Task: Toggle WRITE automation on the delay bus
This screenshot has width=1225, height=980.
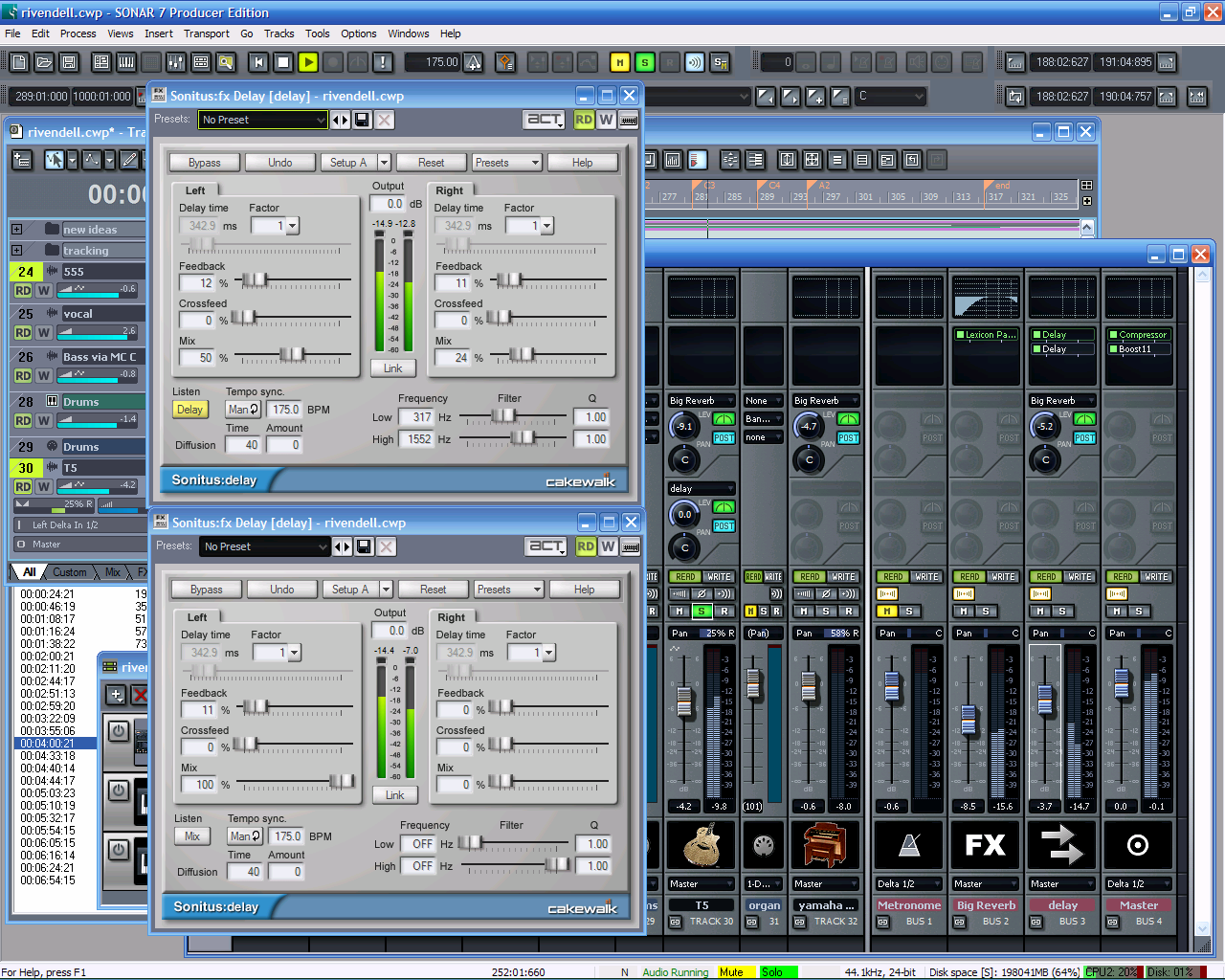Action: pyautogui.click(x=1080, y=577)
